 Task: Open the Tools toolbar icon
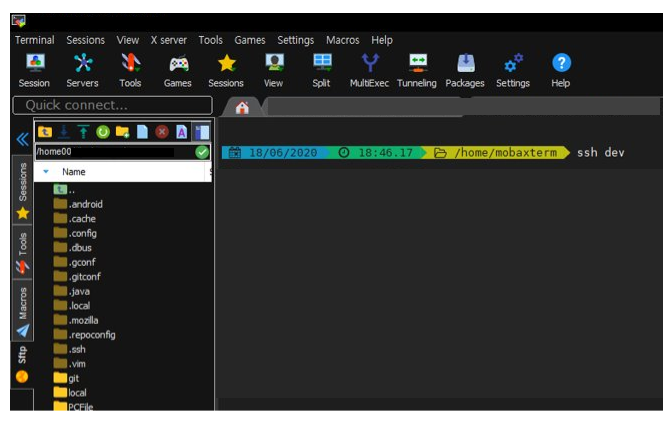130,71
